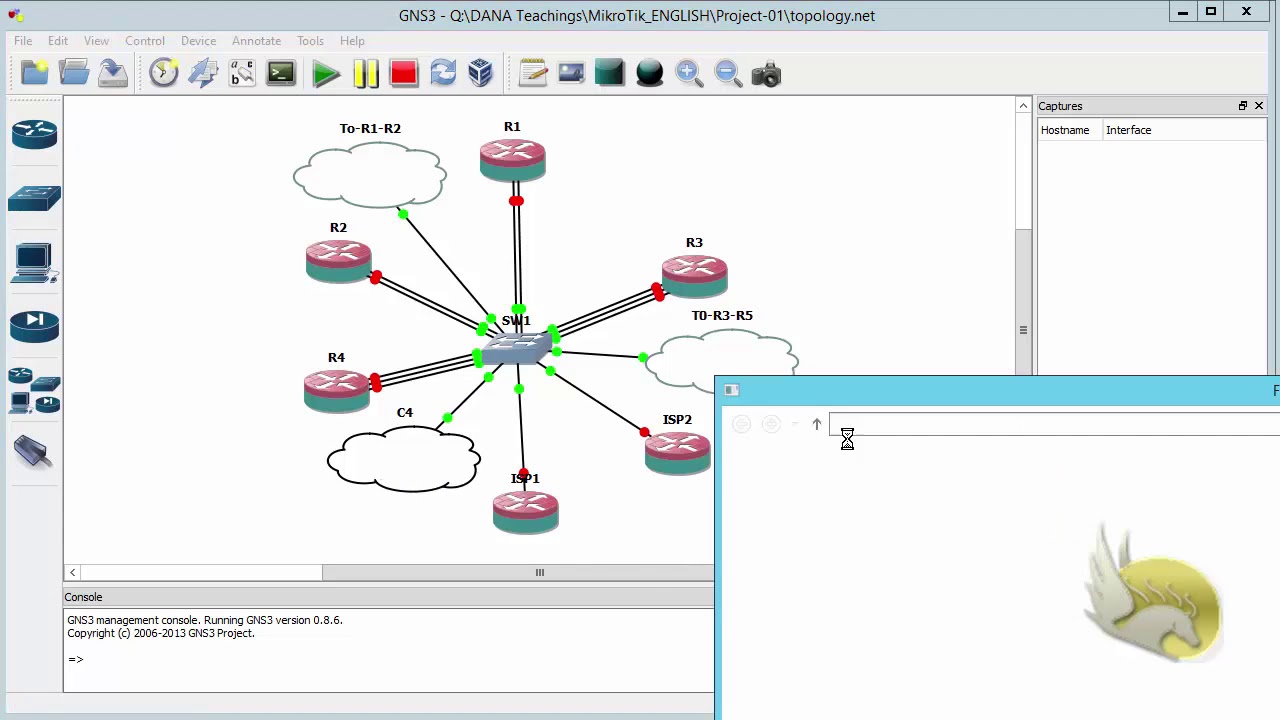Image resolution: width=1280 pixels, height=720 pixels.
Task: Browse routers in the device sidebar
Action: pyautogui.click(x=34, y=134)
